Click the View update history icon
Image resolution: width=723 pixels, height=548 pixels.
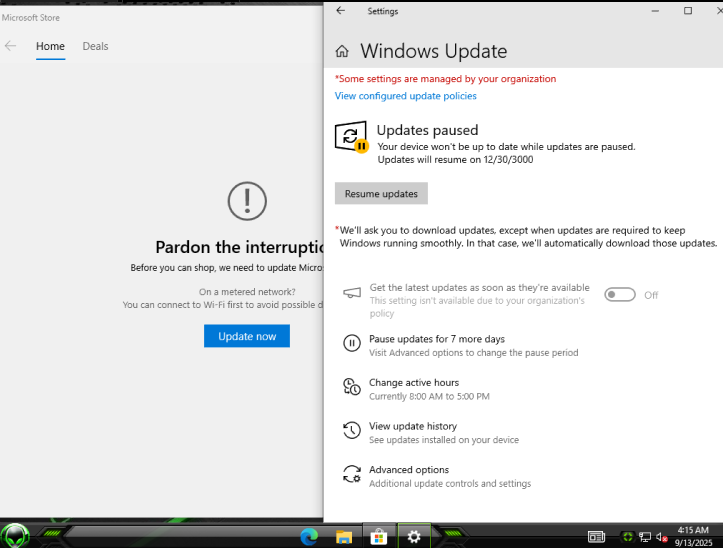pos(351,430)
